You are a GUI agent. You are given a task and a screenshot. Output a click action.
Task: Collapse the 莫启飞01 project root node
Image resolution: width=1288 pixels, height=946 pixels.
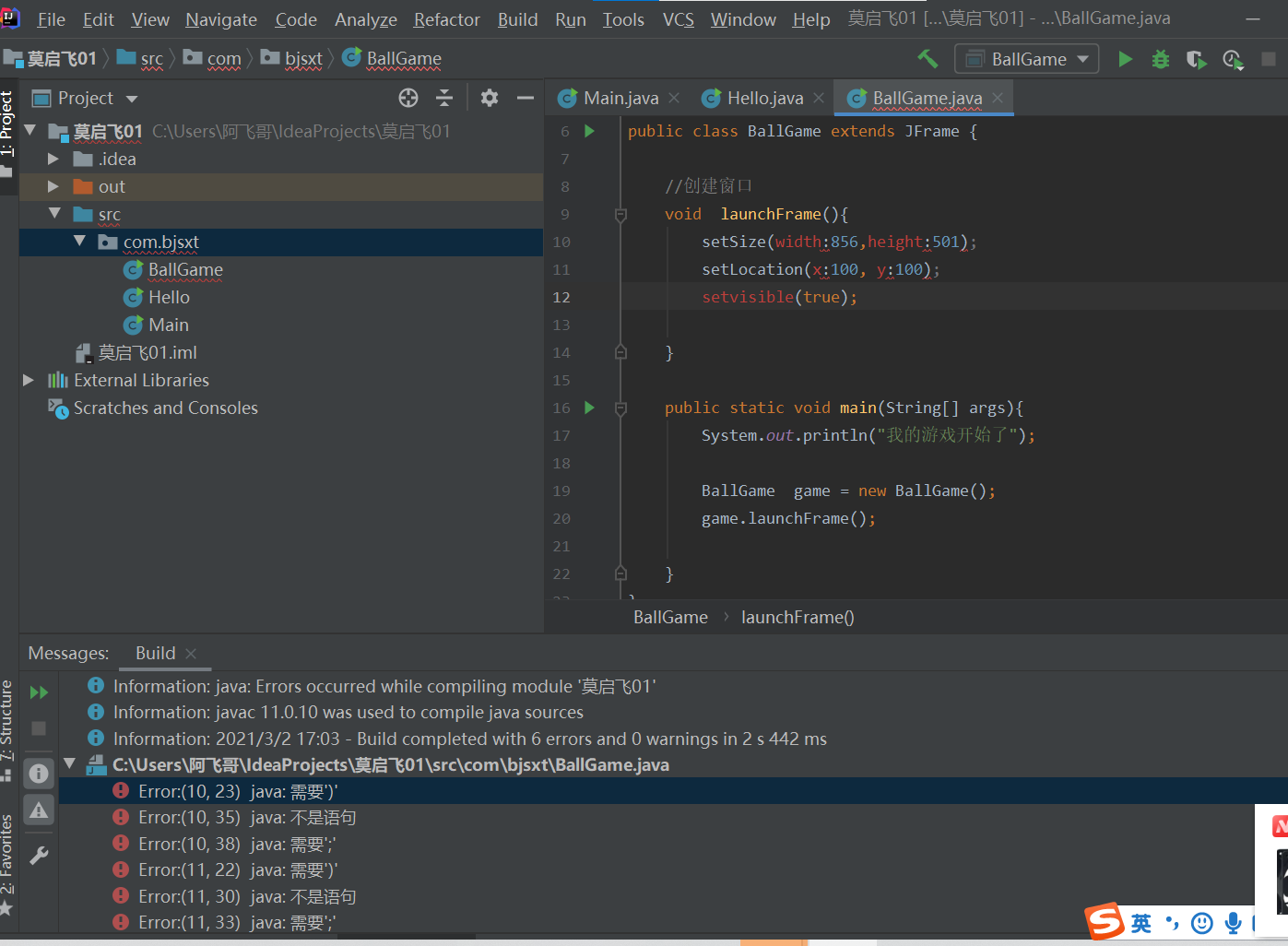[30, 131]
